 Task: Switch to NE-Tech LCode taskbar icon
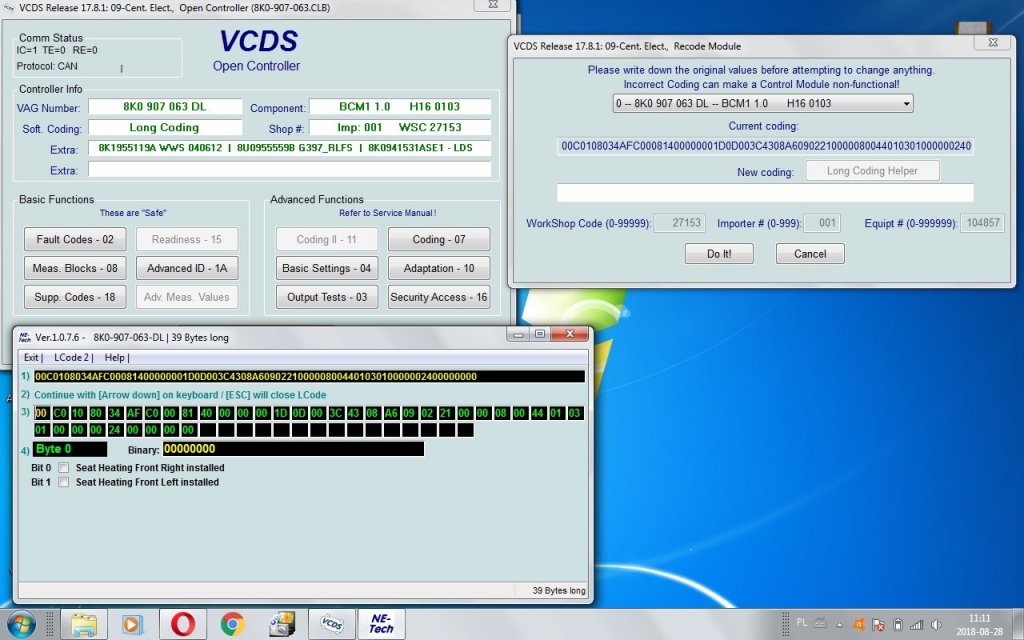(x=381, y=624)
